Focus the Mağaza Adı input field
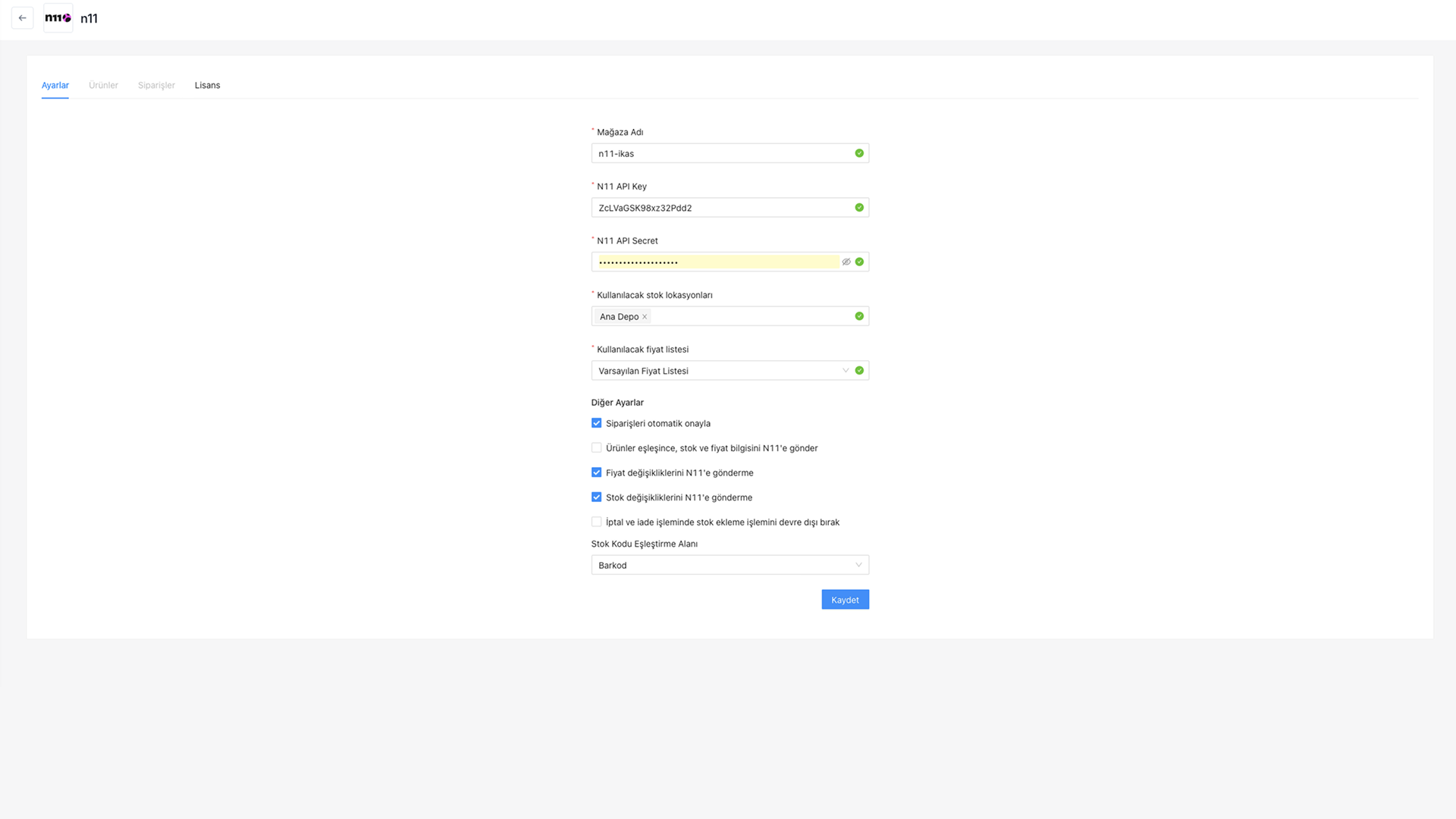This screenshot has height=819, width=1456. [730, 153]
